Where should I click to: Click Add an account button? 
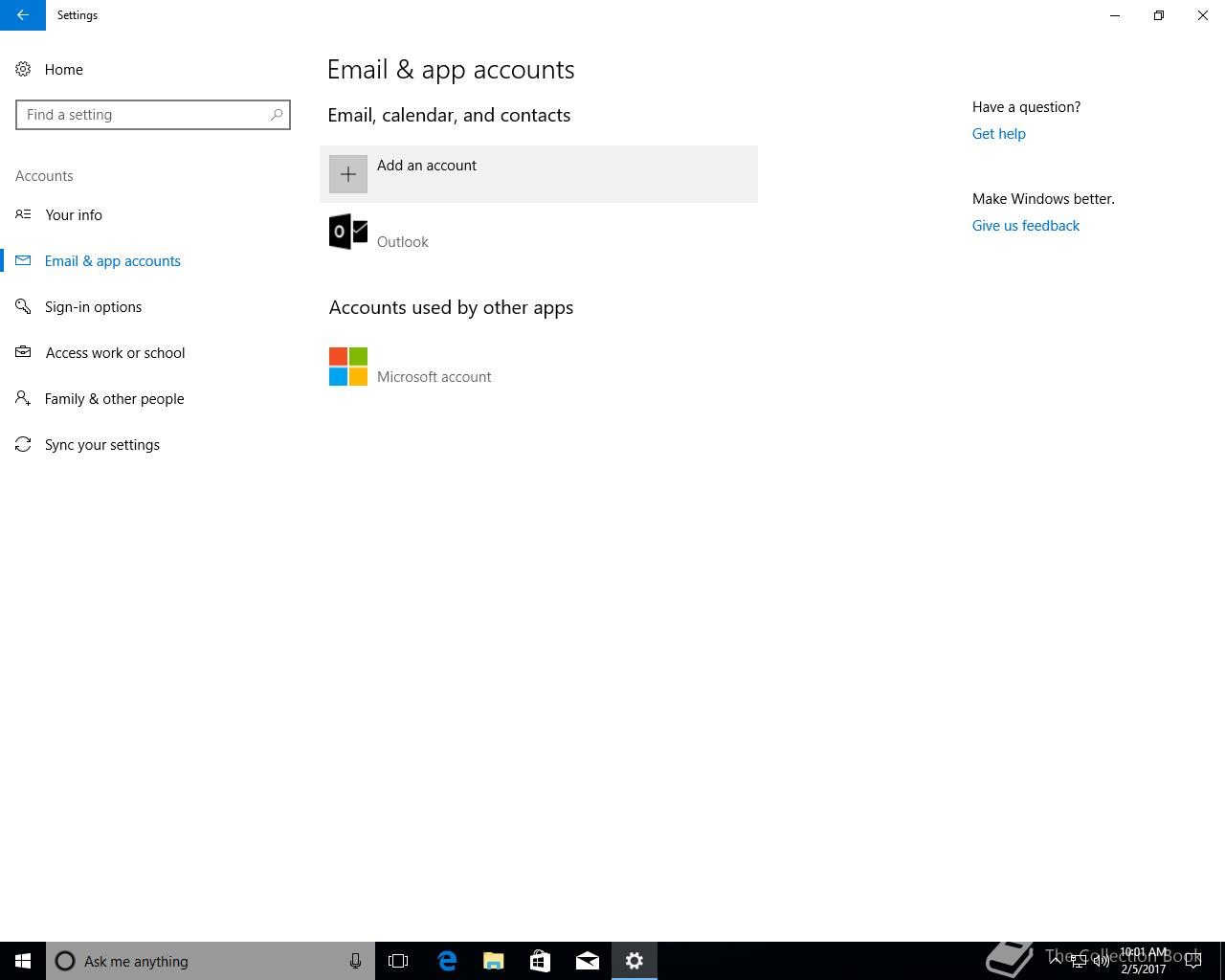[x=539, y=174]
